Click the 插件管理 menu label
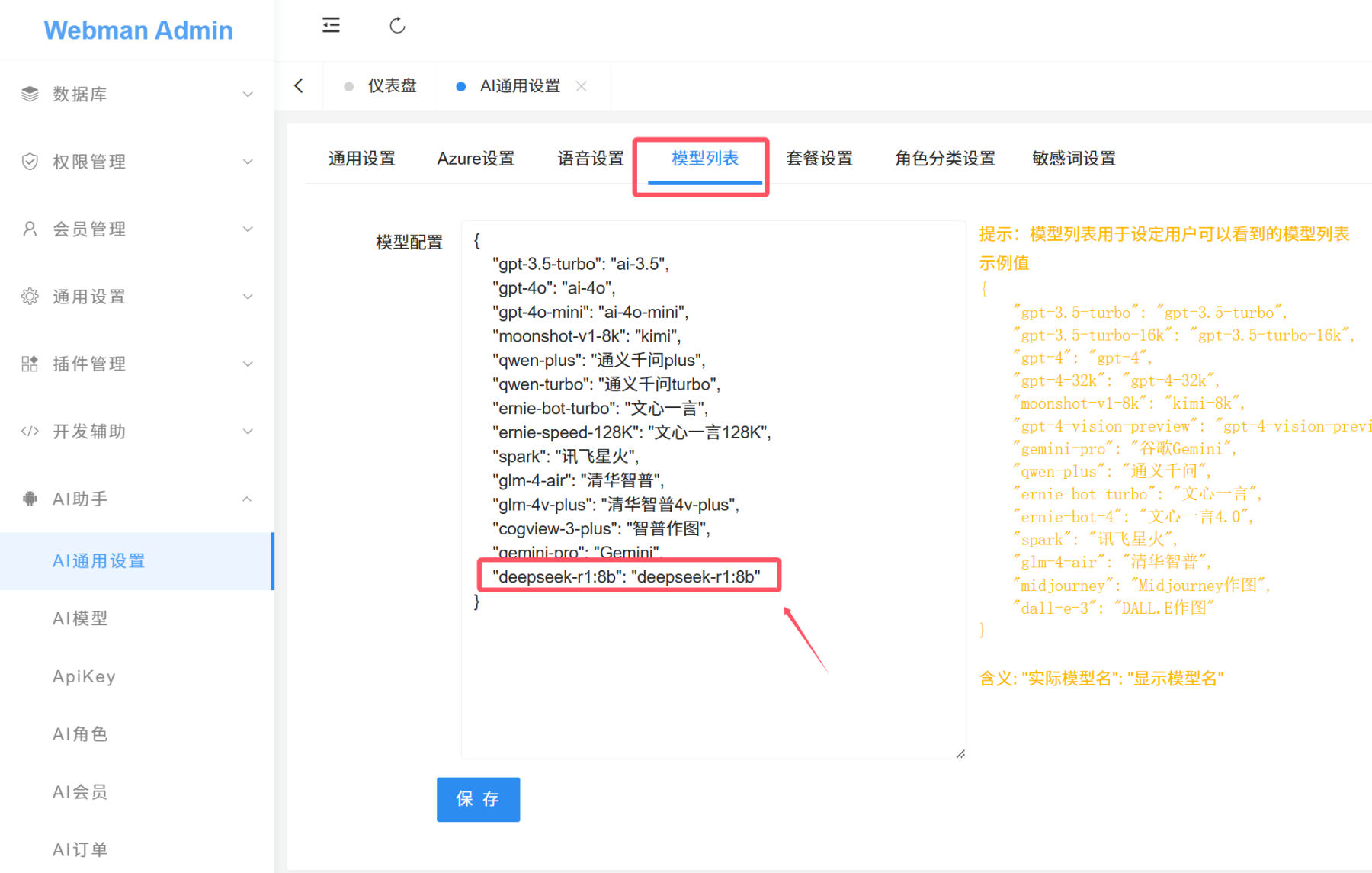The image size is (1372, 873). (x=89, y=364)
